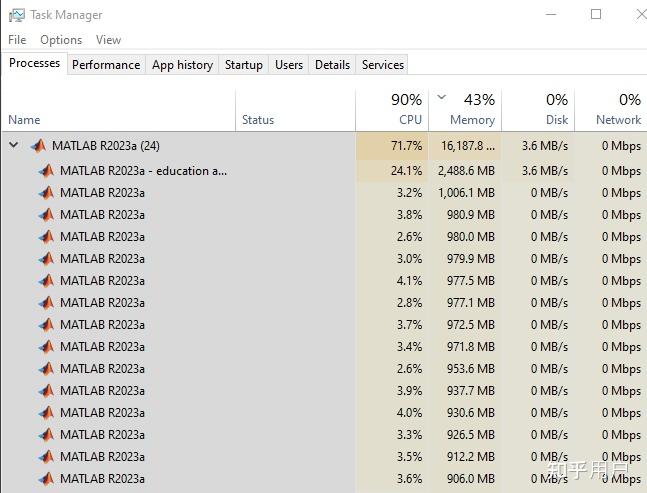Viewport: 647px width, 493px height.
Task: Select the Processes tab
Action: point(35,63)
